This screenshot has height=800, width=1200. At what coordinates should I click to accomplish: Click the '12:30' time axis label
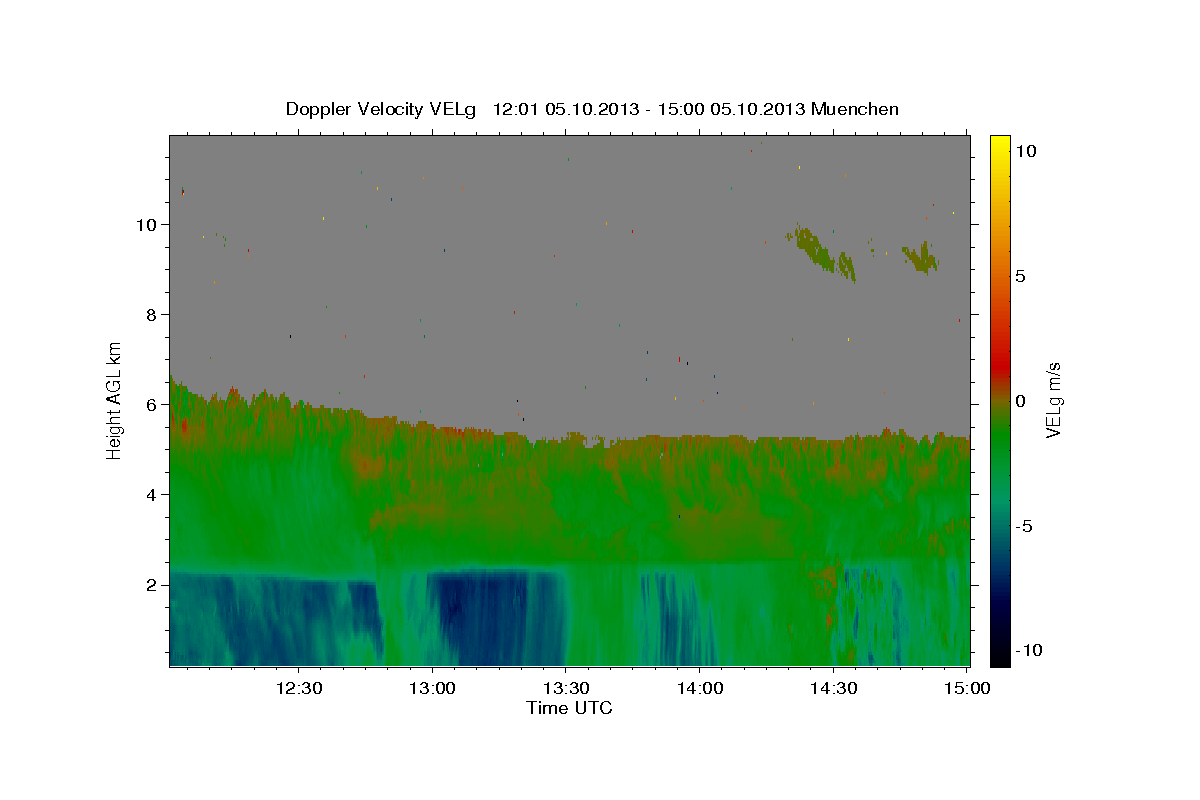[x=299, y=688]
